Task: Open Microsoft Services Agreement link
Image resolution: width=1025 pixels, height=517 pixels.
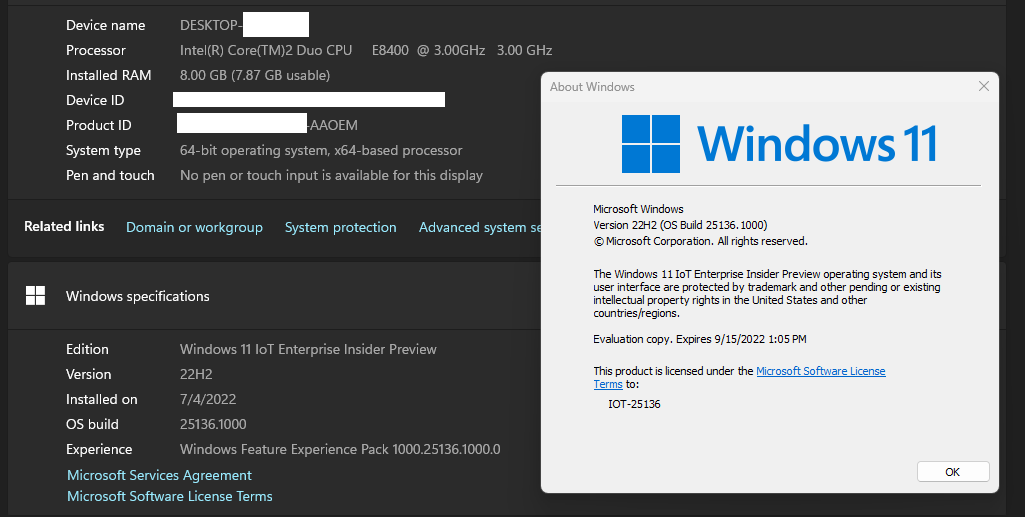Action: [160, 475]
